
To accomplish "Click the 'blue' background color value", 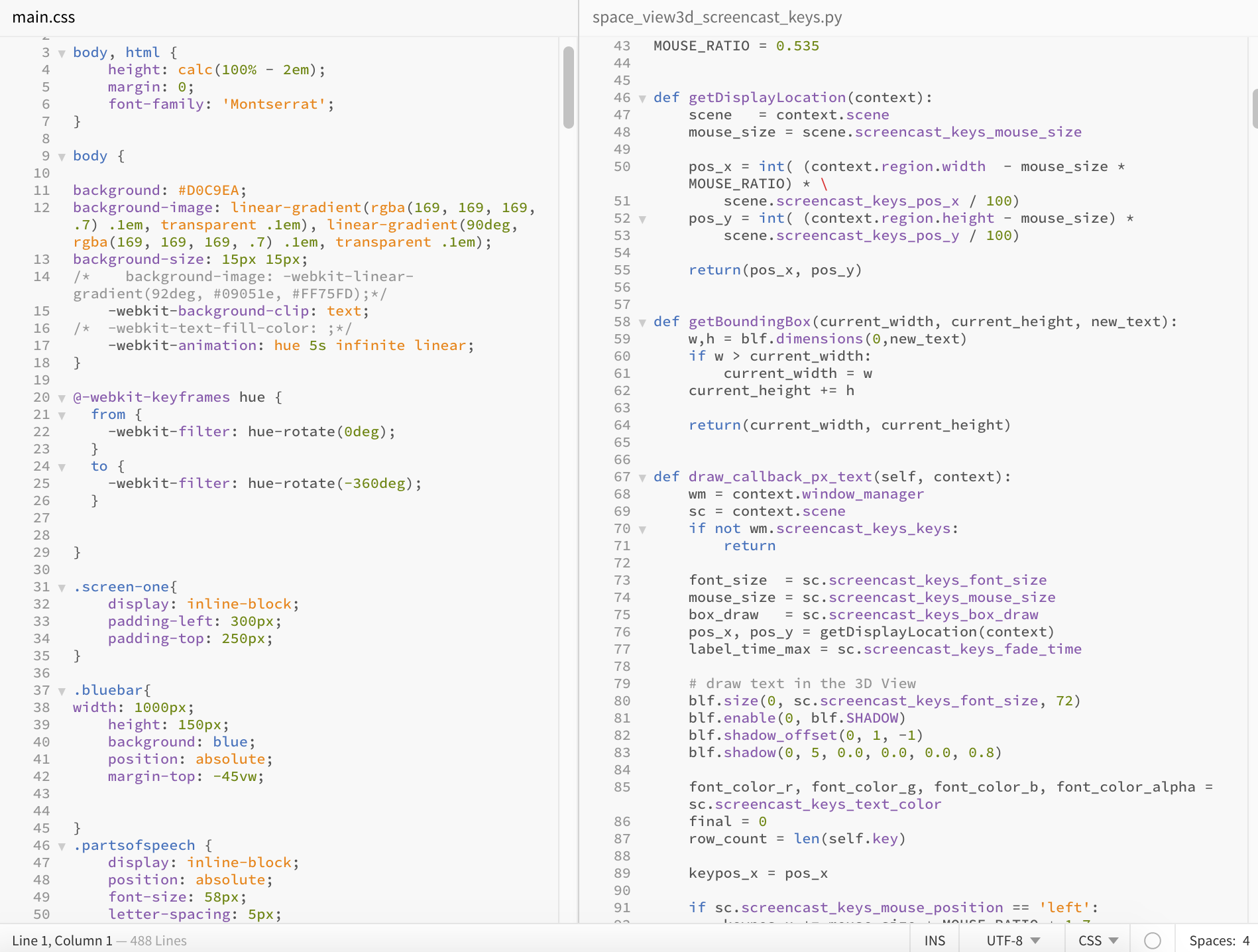I will coord(230,742).
